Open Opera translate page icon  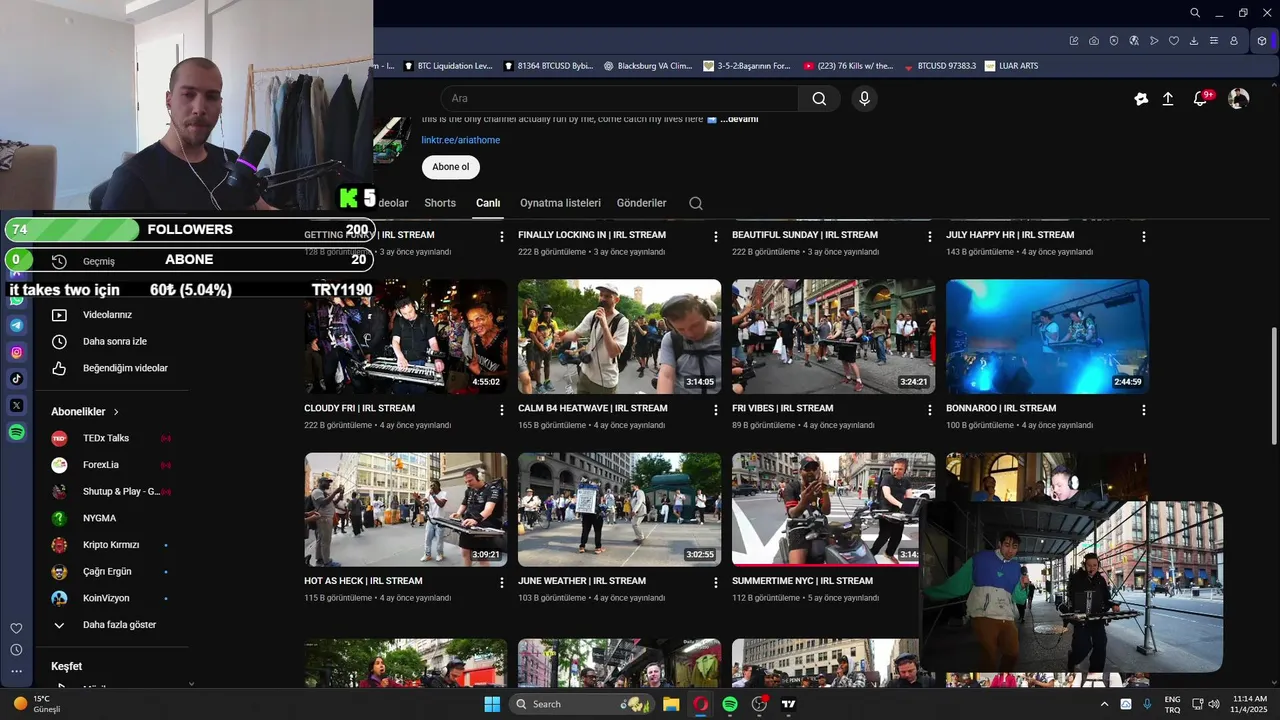(x=1134, y=41)
